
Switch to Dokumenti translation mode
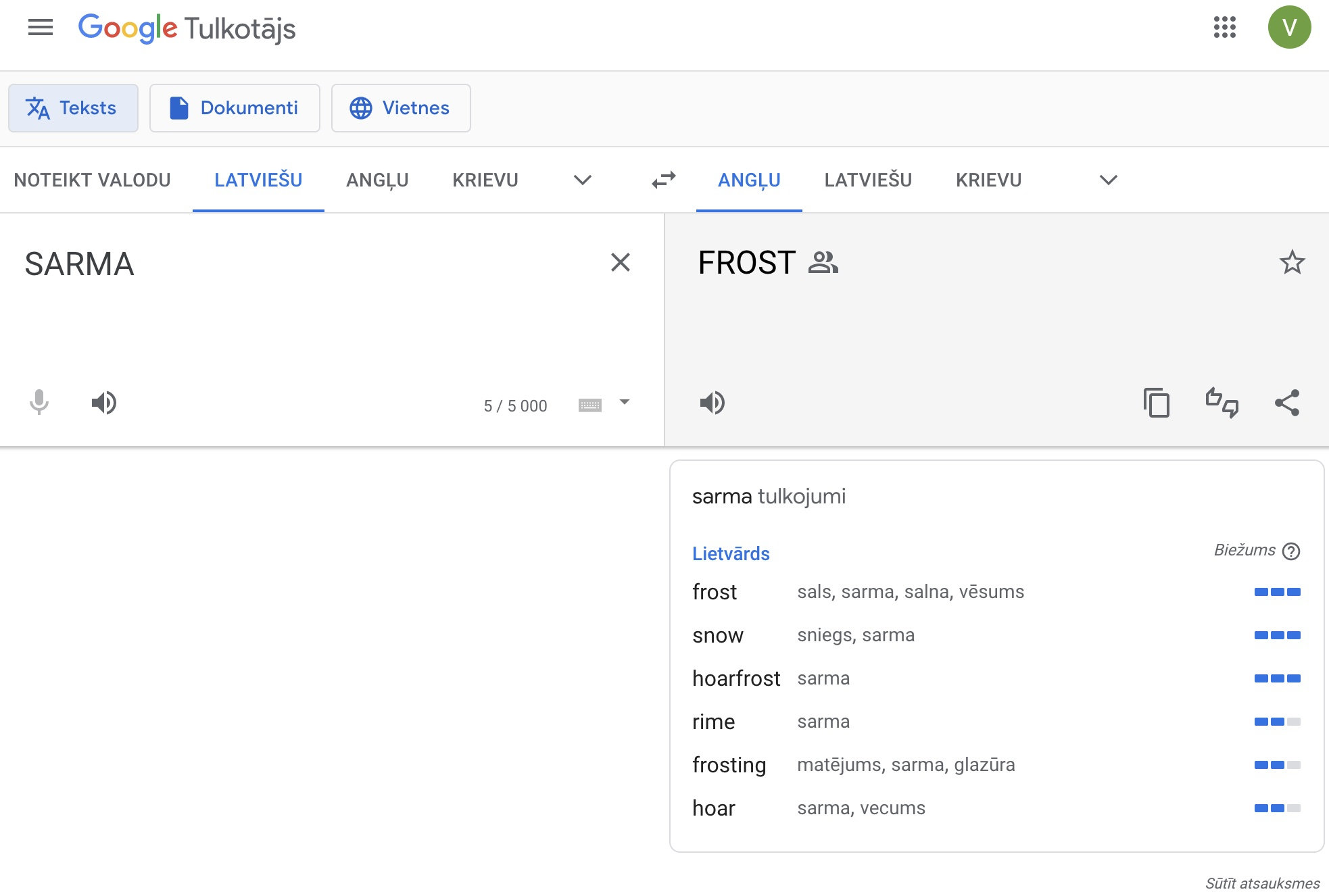click(x=235, y=108)
